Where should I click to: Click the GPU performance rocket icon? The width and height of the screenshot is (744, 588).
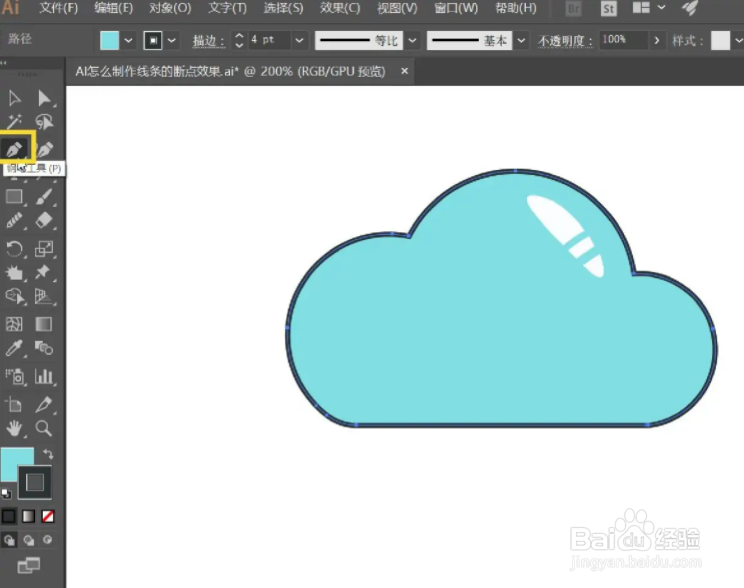[690, 8]
